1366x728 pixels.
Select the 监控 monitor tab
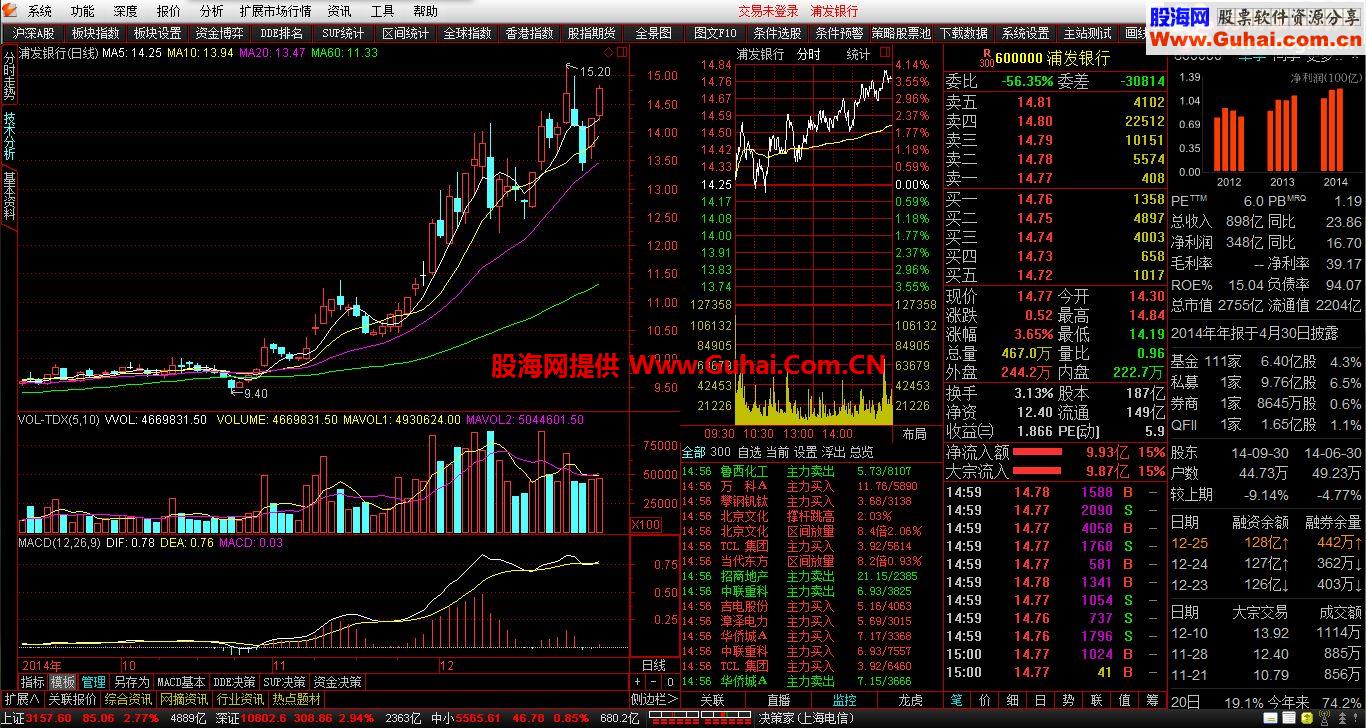pos(844,700)
